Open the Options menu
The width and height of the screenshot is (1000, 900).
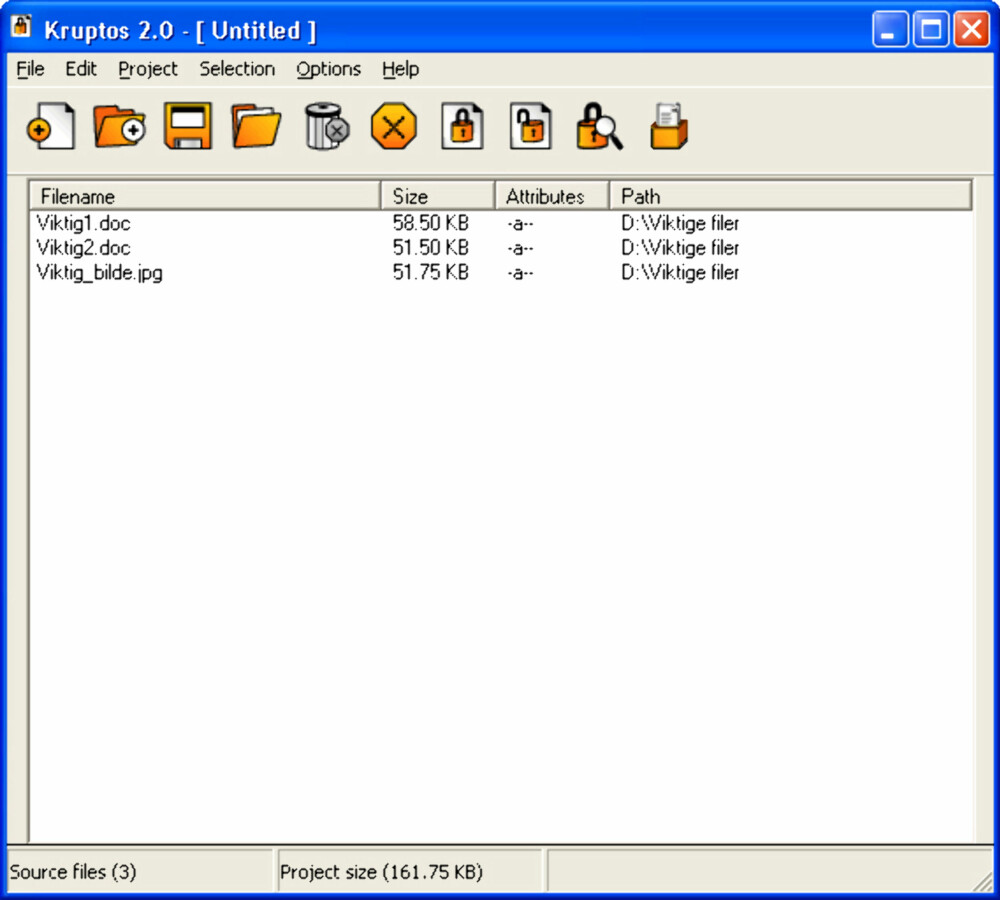click(x=328, y=69)
